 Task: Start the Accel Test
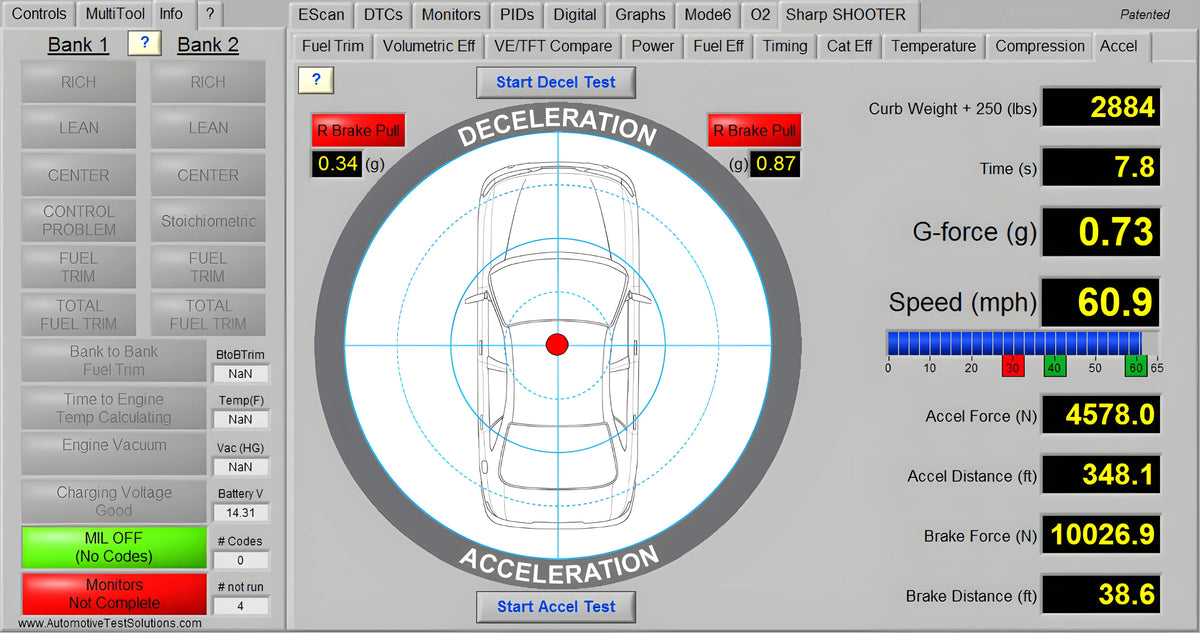click(556, 606)
